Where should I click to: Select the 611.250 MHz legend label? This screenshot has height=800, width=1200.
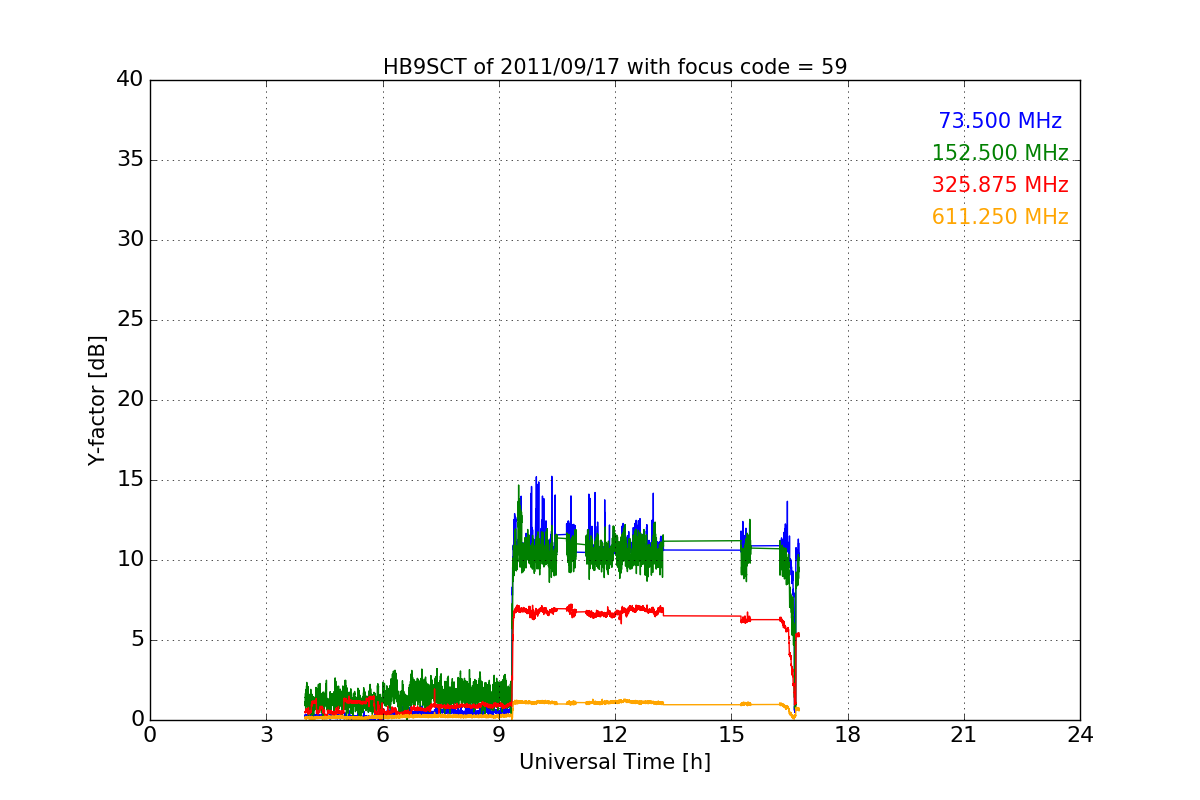coord(1000,217)
